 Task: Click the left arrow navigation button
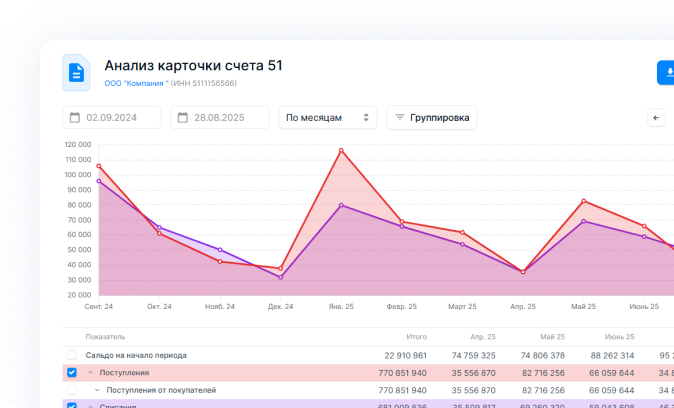coord(656,118)
